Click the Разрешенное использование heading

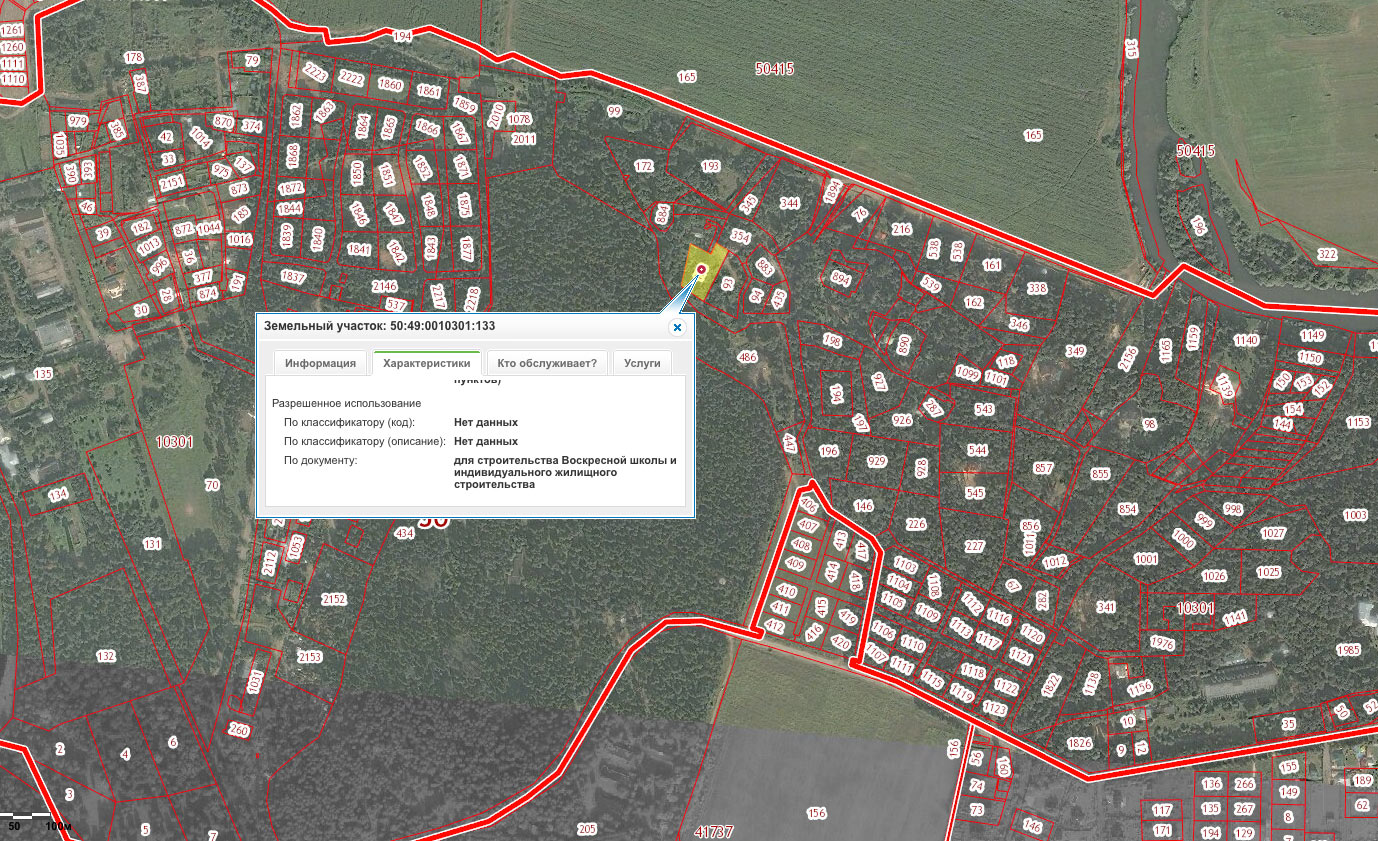tap(346, 403)
